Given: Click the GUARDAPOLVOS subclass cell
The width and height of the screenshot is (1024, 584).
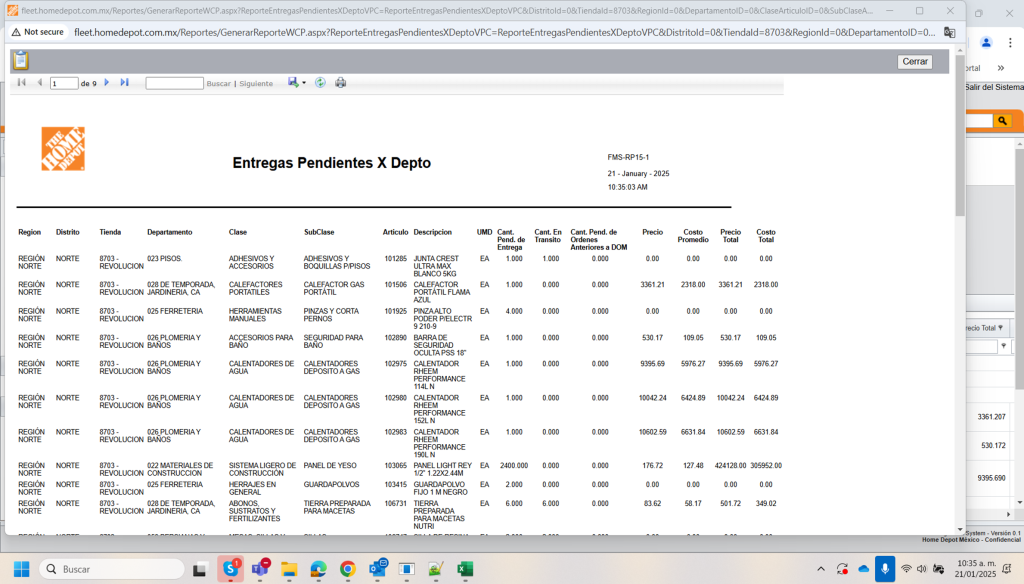Looking at the screenshot, I should pyautogui.click(x=331, y=485).
